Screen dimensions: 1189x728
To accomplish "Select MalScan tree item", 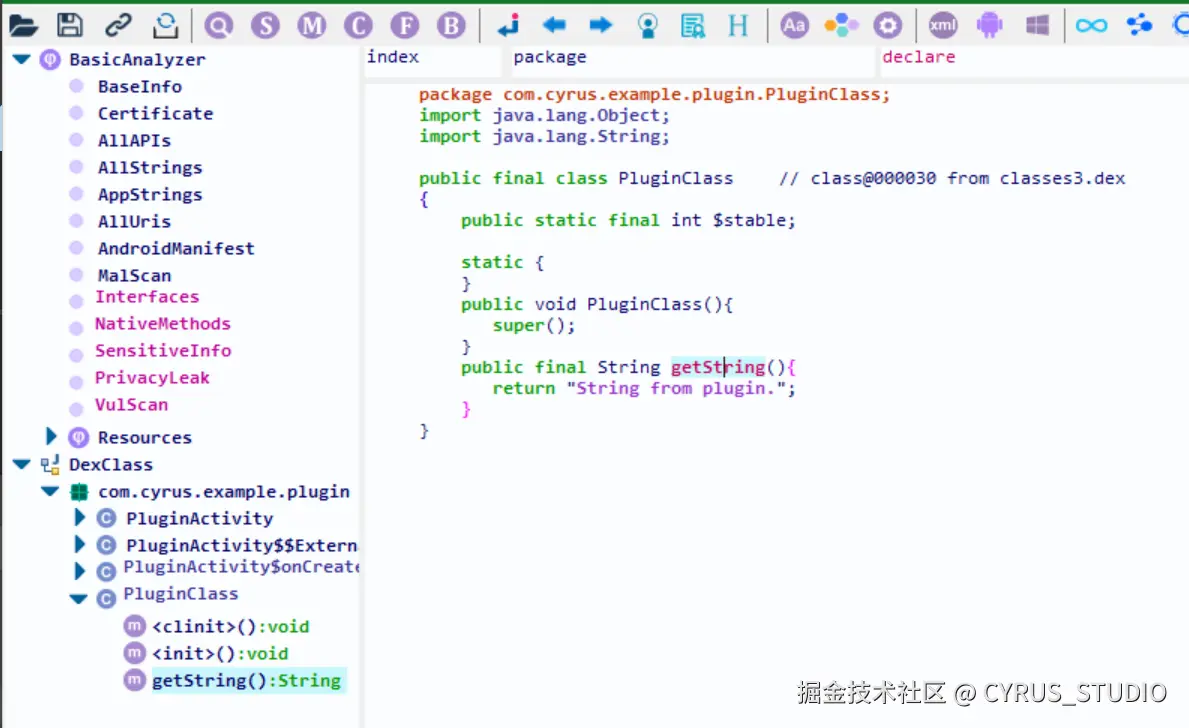I will (x=134, y=275).
